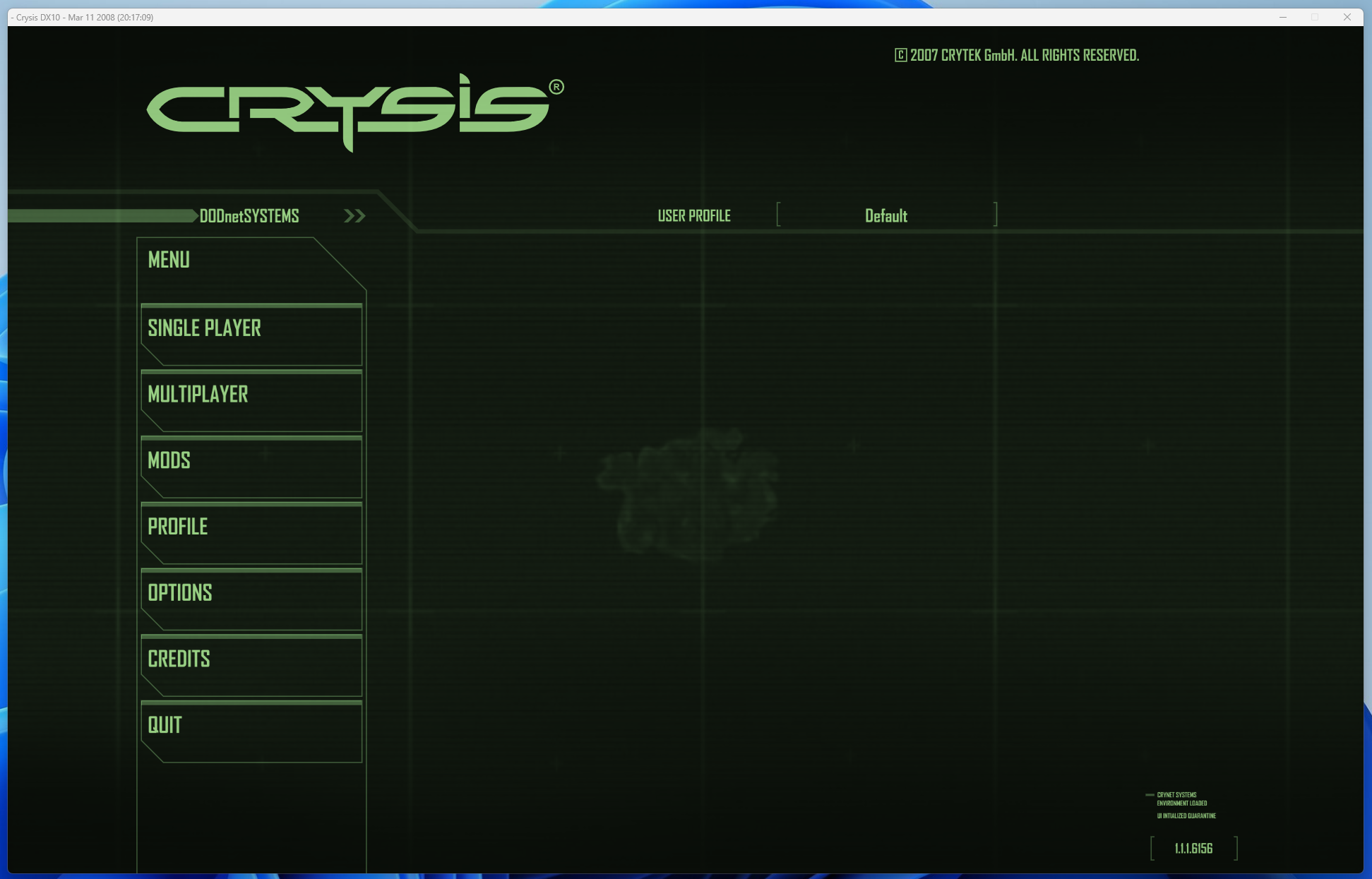This screenshot has width=1372, height=879.
Task: Click the DODnetSYSTEMS header label
Action: (249, 216)
